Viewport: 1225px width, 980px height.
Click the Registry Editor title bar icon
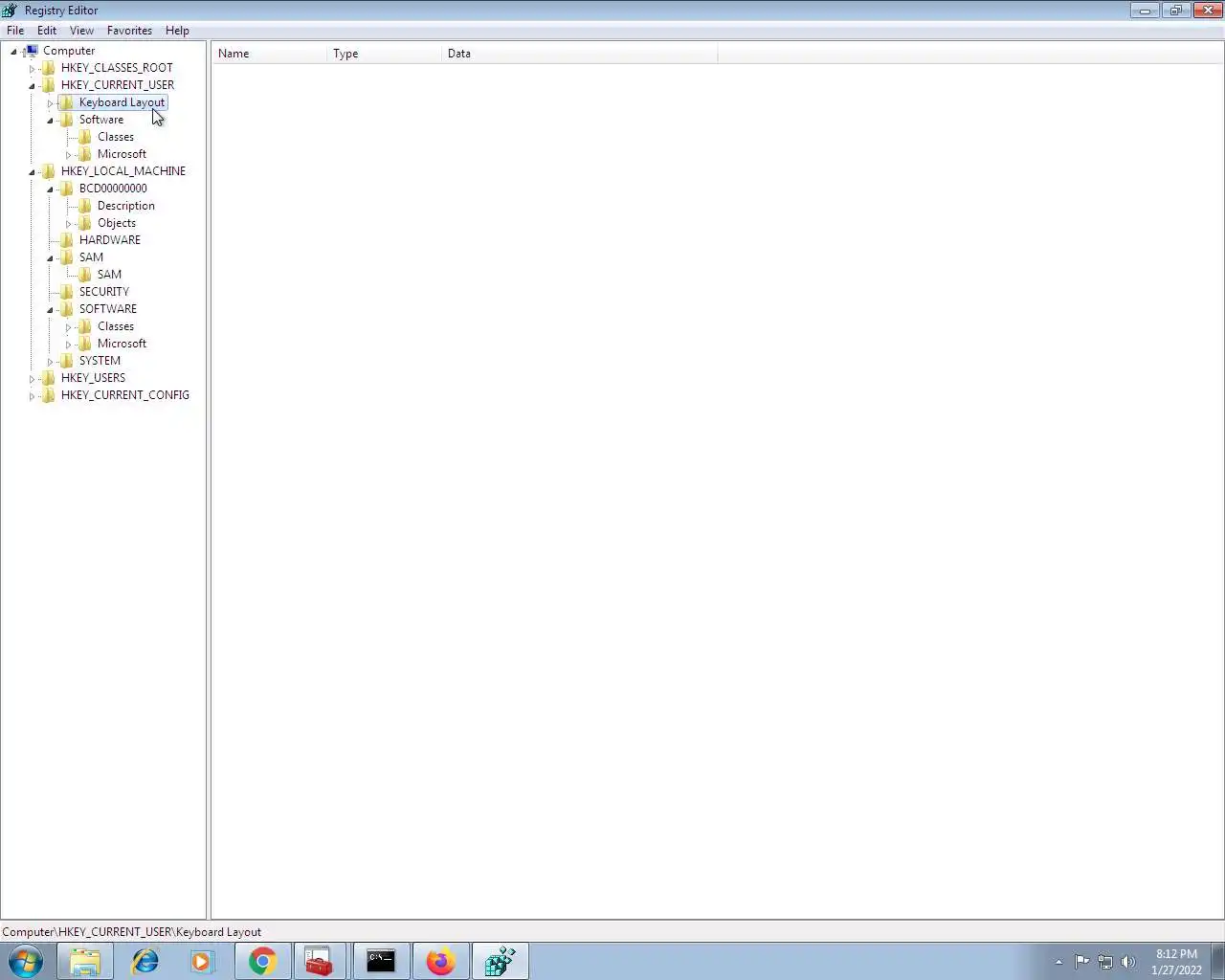click(x=11, y=11)
